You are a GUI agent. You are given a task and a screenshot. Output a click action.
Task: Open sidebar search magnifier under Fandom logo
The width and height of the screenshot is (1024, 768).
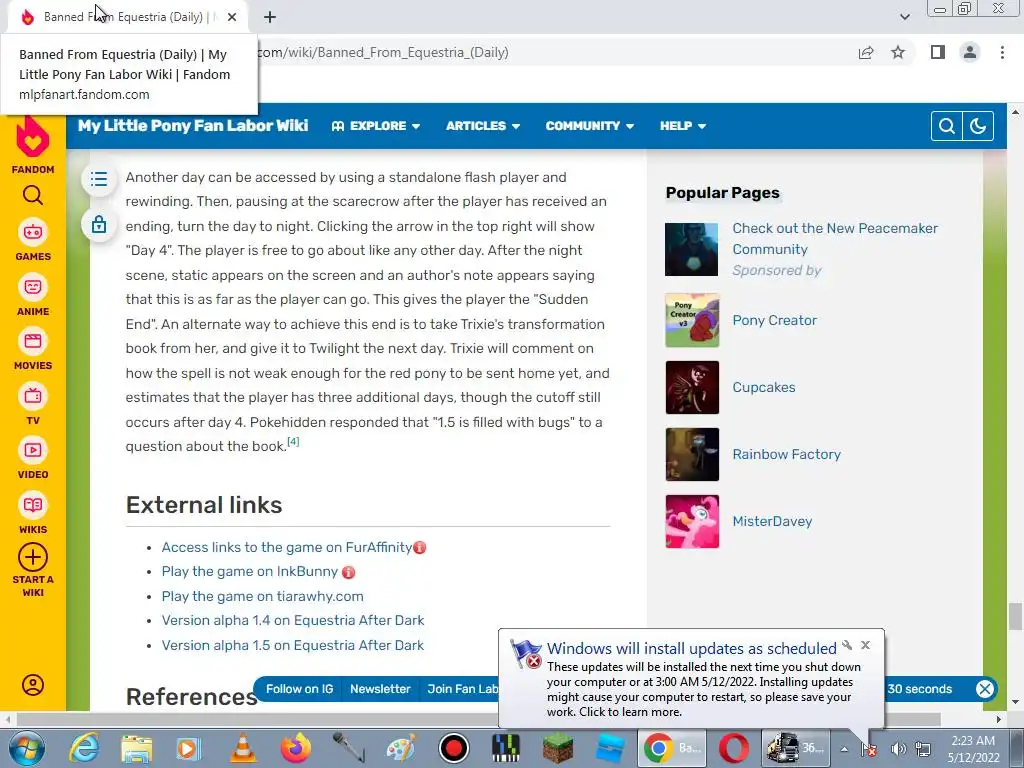point(33,195)
